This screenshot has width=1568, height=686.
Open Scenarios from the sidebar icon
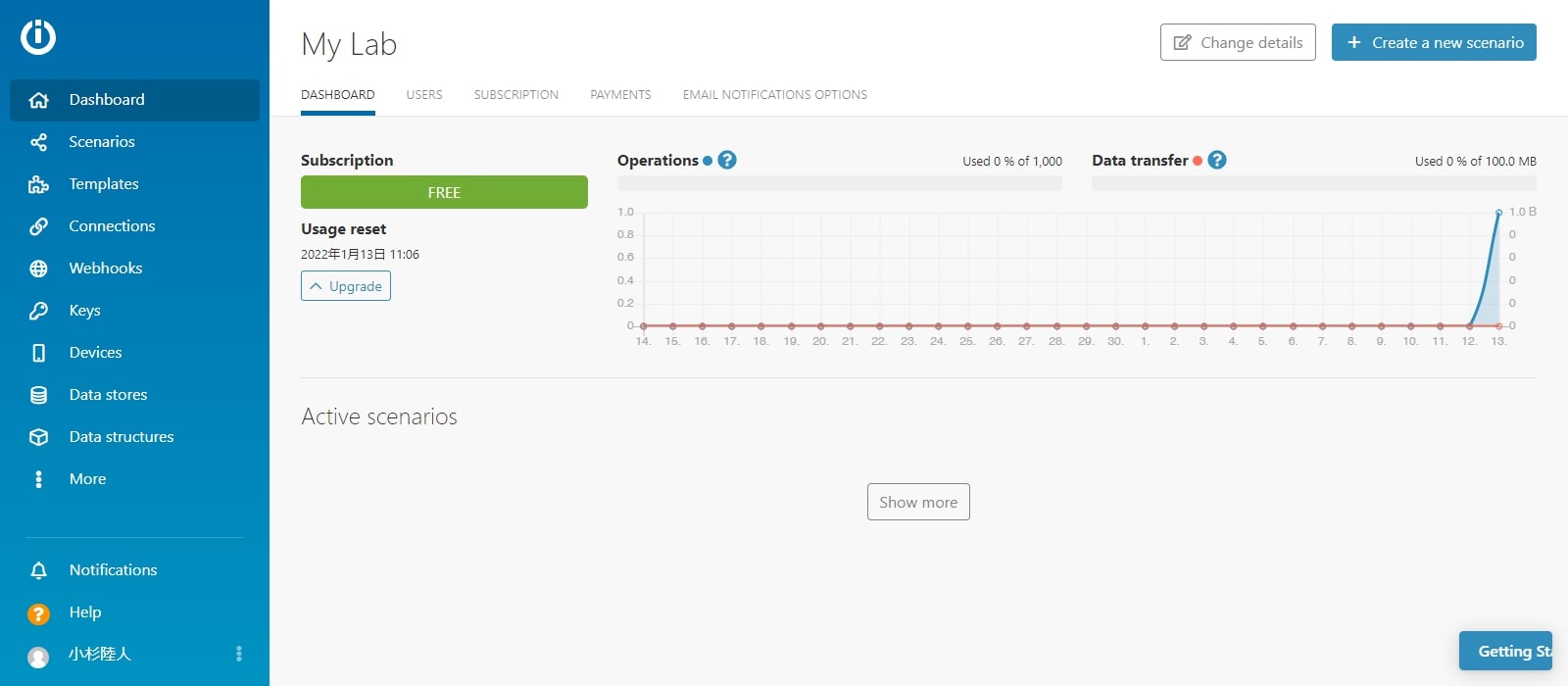click(x=38, y=142)
